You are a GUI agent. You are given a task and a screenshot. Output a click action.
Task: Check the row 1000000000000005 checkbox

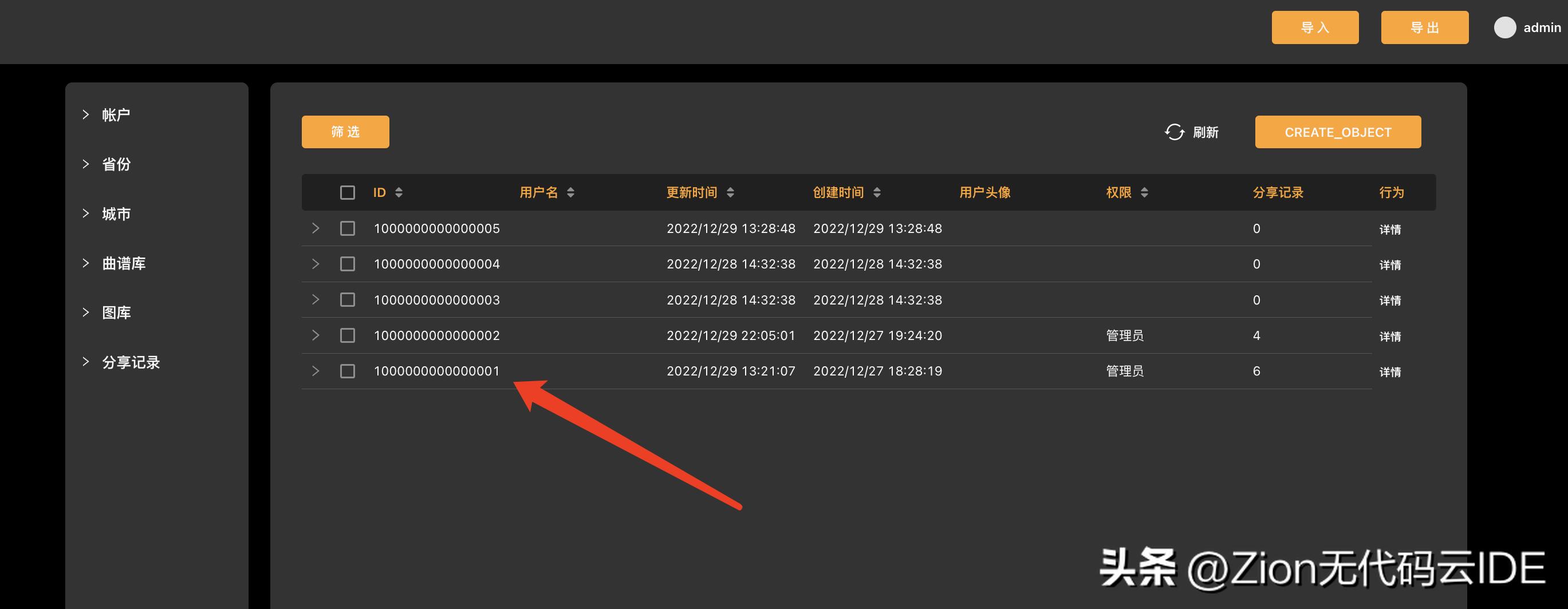coord(348,229)
